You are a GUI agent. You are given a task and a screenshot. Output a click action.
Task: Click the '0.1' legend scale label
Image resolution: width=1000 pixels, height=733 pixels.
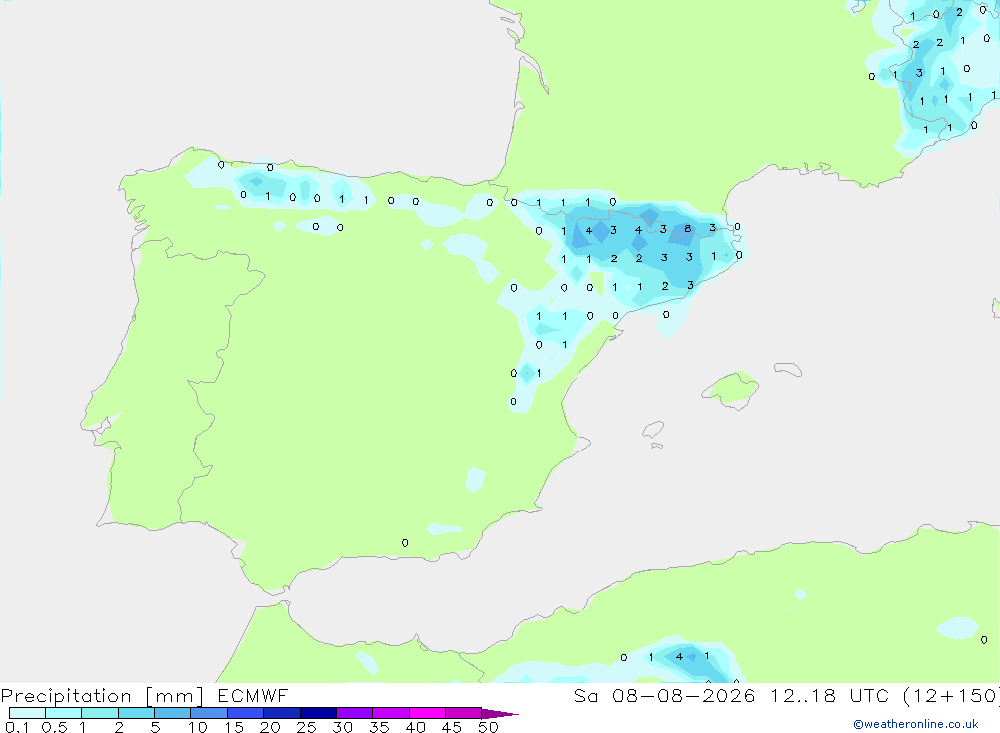[x=17, y=727]
